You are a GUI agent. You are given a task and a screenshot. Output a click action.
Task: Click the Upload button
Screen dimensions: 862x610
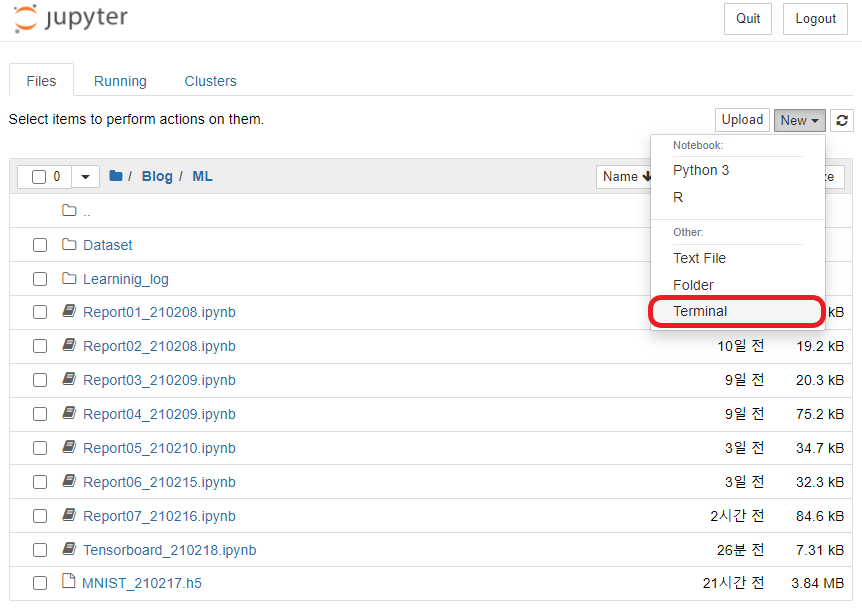(x=742, y=120)
